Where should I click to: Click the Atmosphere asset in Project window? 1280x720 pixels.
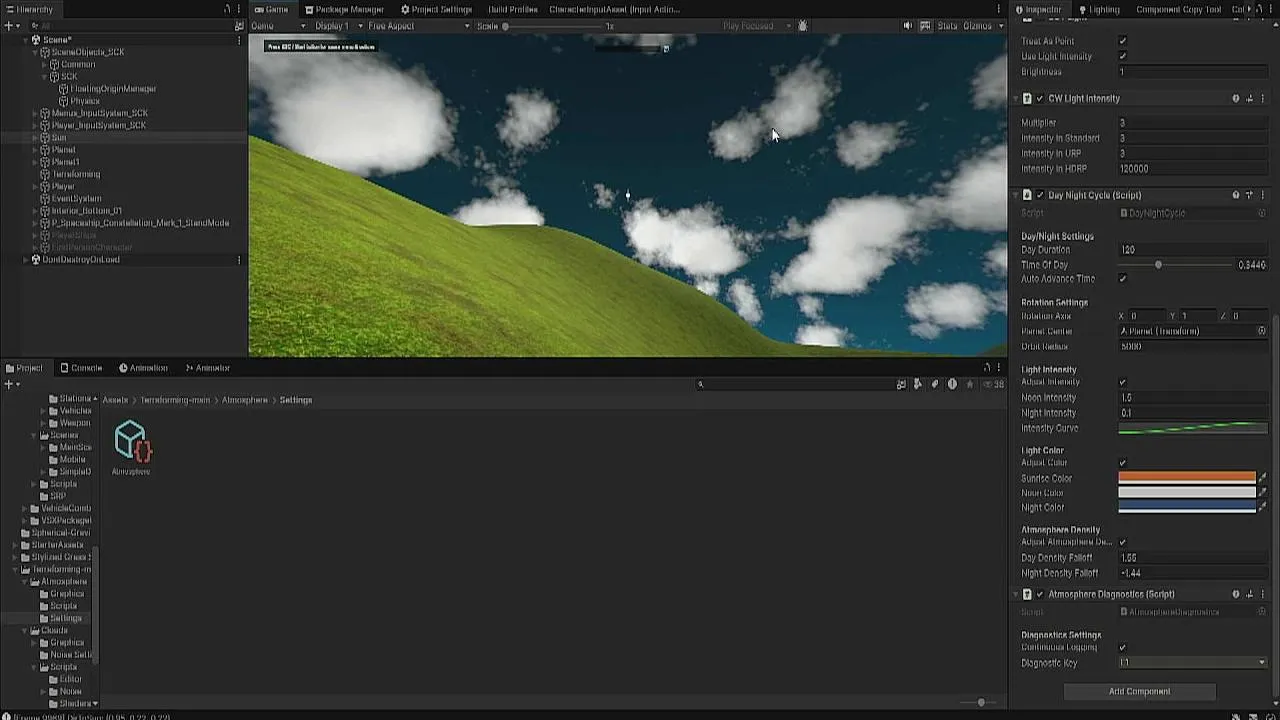pyautogui.click(x=131, y=448)
